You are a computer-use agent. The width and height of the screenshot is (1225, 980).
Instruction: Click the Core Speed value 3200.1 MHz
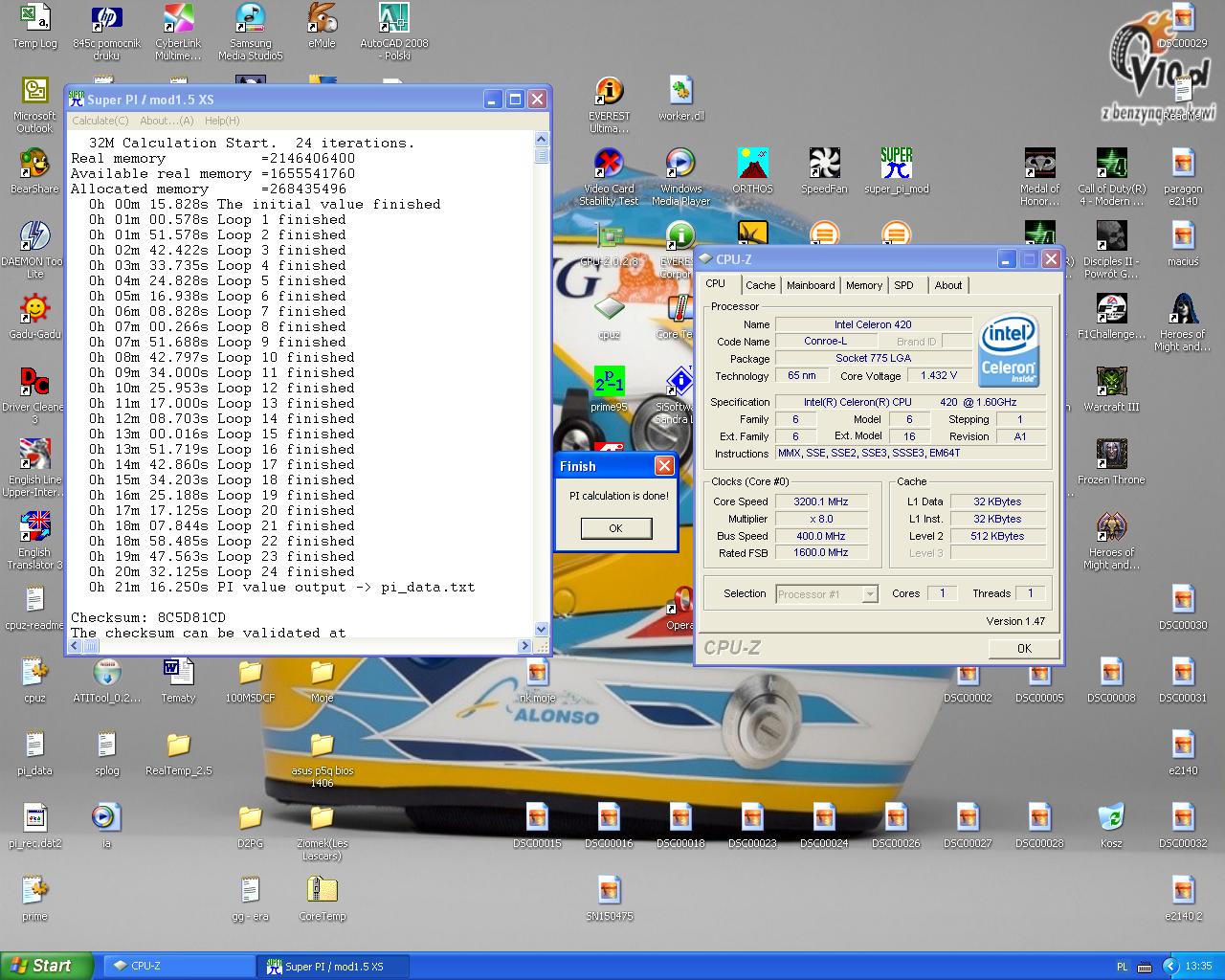pyautogui.click(x=821, y=501)
